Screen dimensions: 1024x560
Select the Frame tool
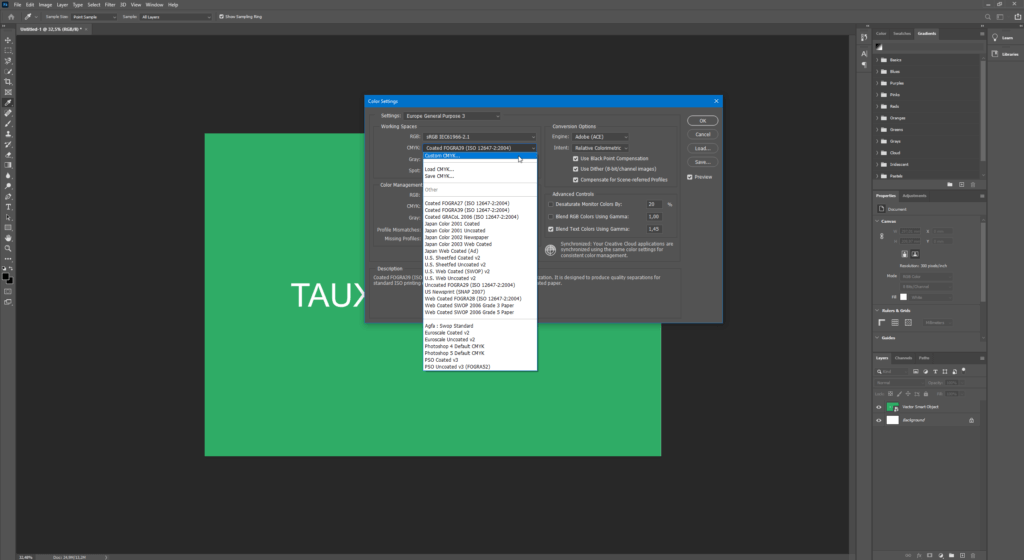[8, 93]
